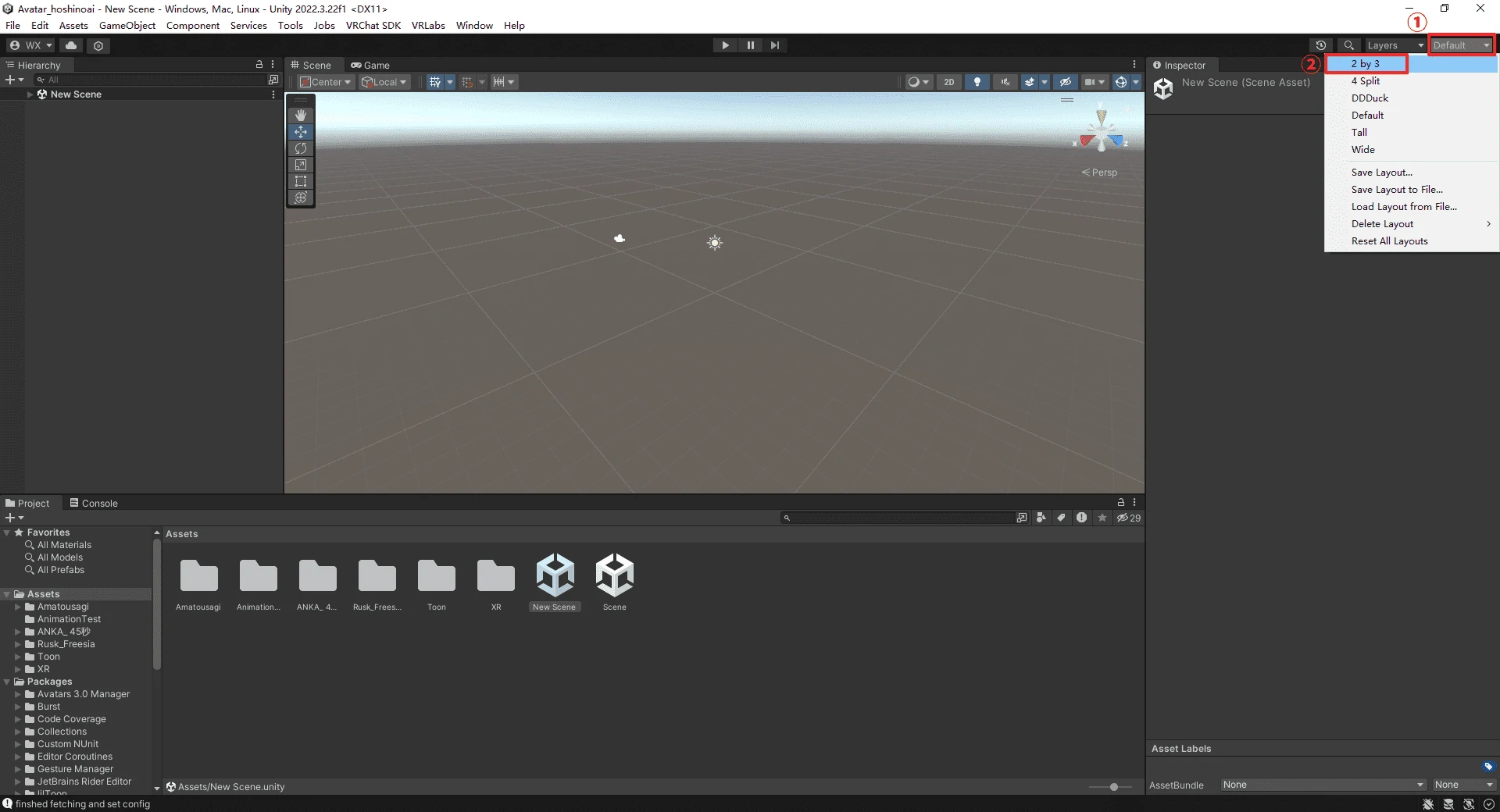The width and height of the screenshot is (1500, 812).
Task: Toggle scene lighting with the light bulb icon
Action: 977,81
